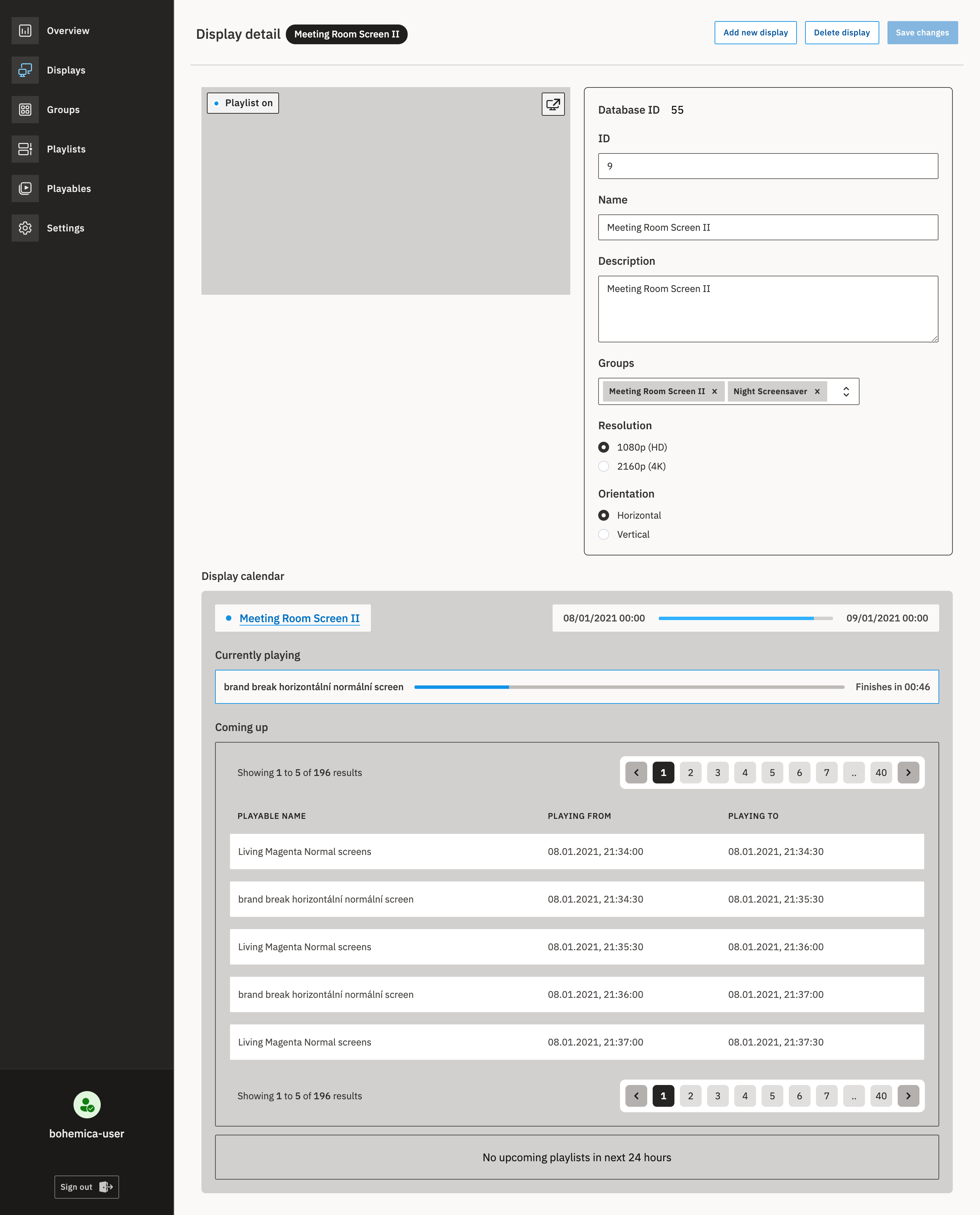
Task: Click the Settings gear sidebar icon
Action: pyautogui.click(x=25, y=228)
